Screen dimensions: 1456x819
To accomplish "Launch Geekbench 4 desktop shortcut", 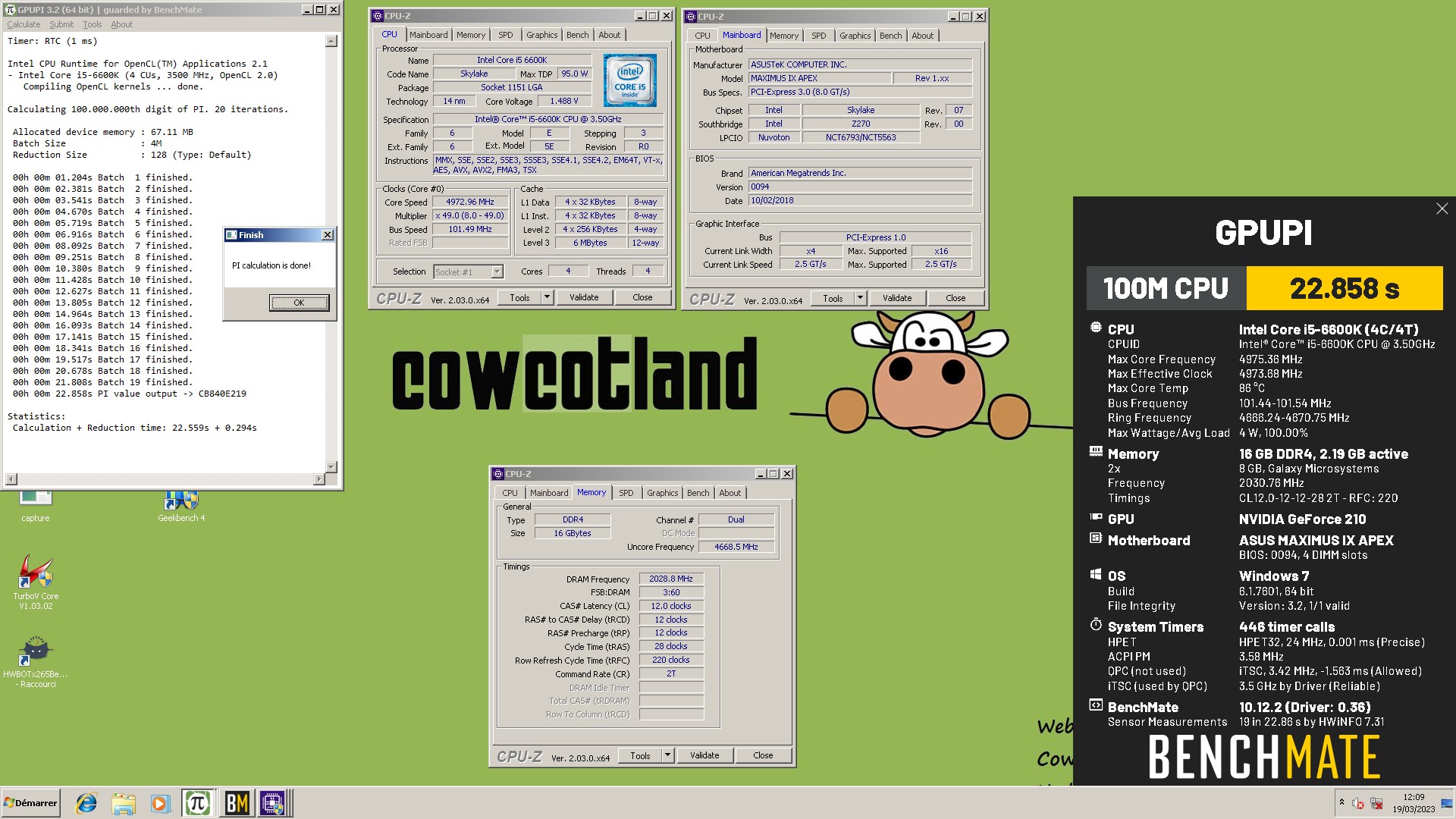I will click(181, 506).
